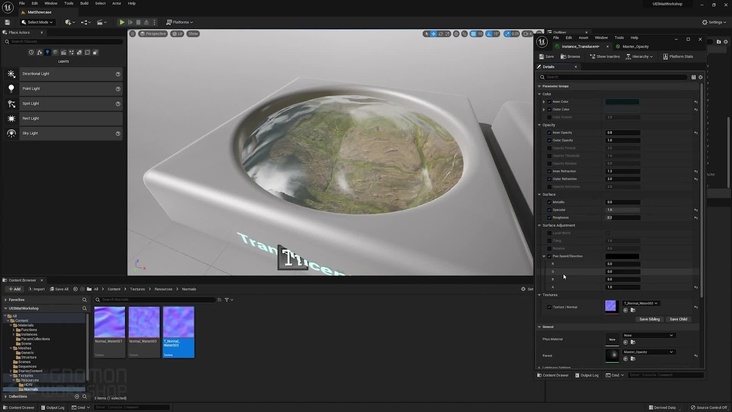Screen dimensions: 732x412
Task: Toggle the Inner Refraction override checkbox
Action: point(547,171)
